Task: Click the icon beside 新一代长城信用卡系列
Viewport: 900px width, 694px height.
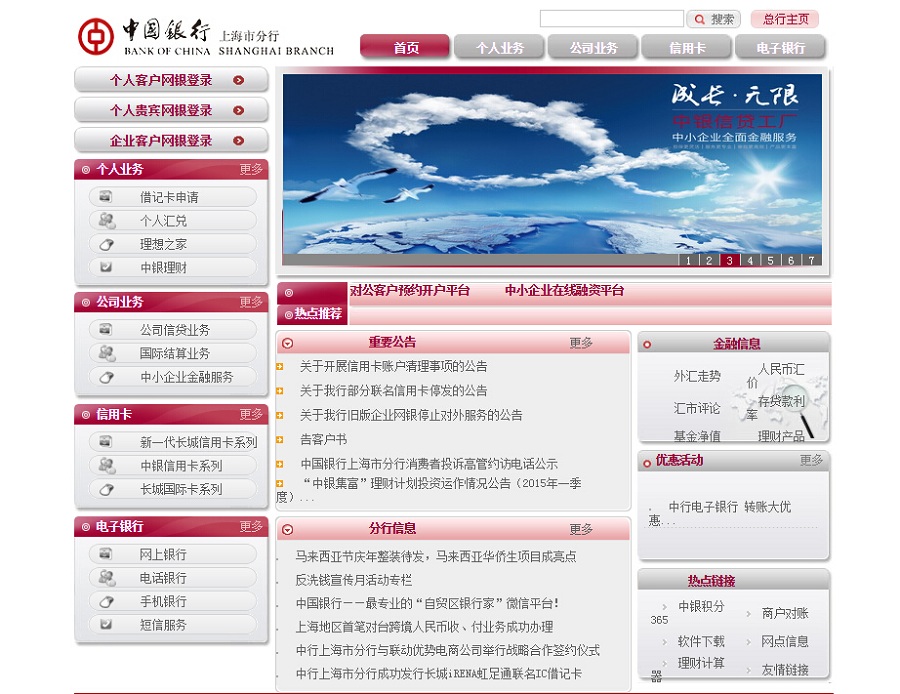Action: tap(106, 442)
